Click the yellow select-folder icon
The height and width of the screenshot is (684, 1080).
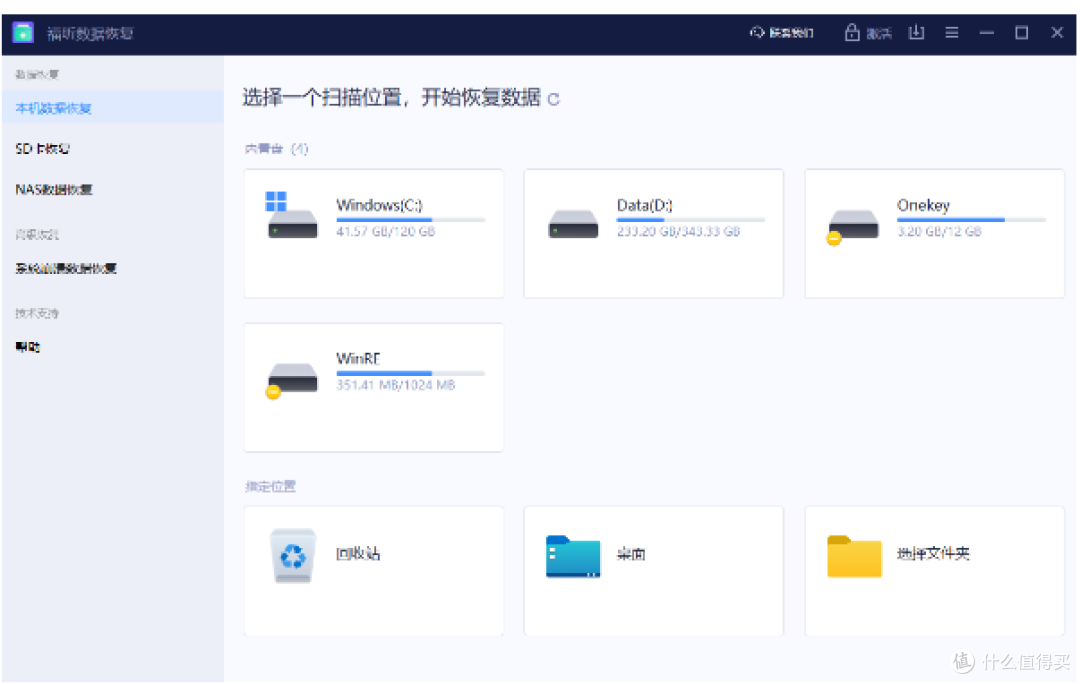click(854, 556)
